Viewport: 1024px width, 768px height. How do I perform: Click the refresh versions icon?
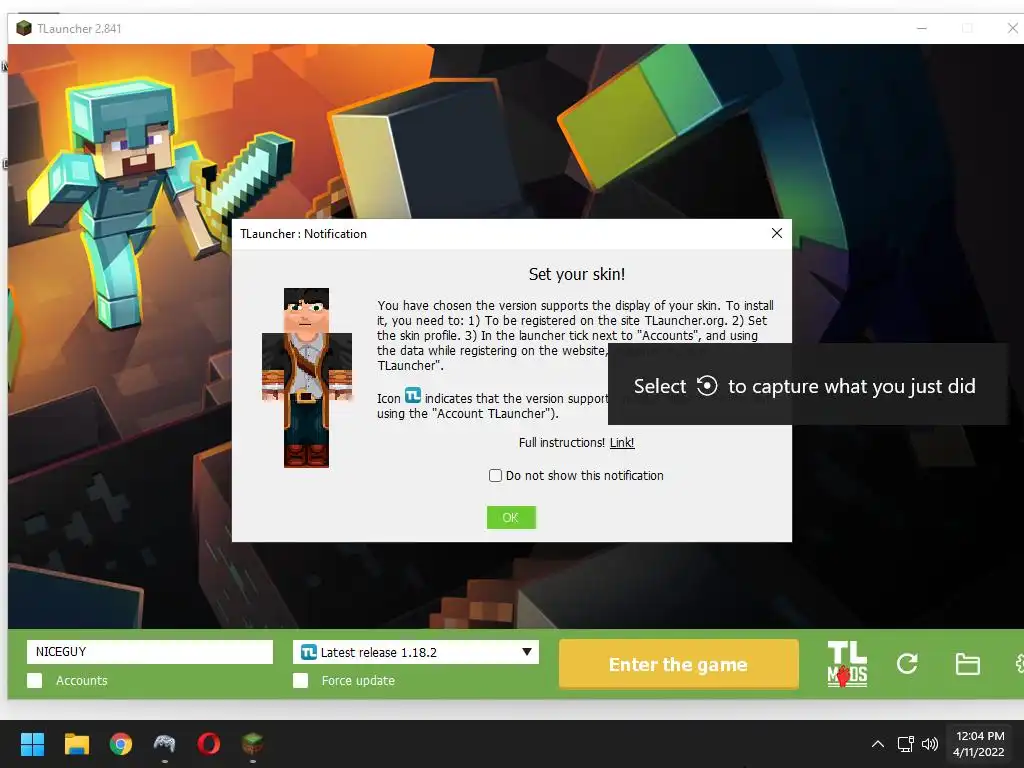[907, 664]
